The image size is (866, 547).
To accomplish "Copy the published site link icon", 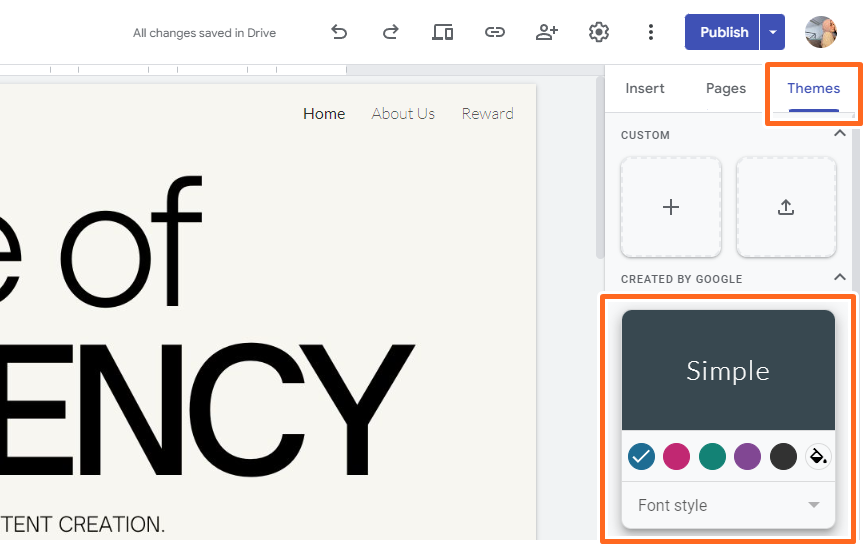I will pos(494,33).
